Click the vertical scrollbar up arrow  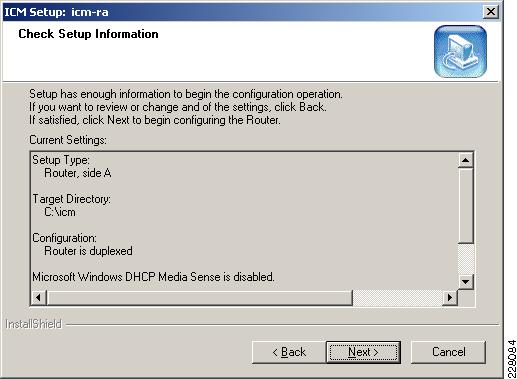coord(465,160)
